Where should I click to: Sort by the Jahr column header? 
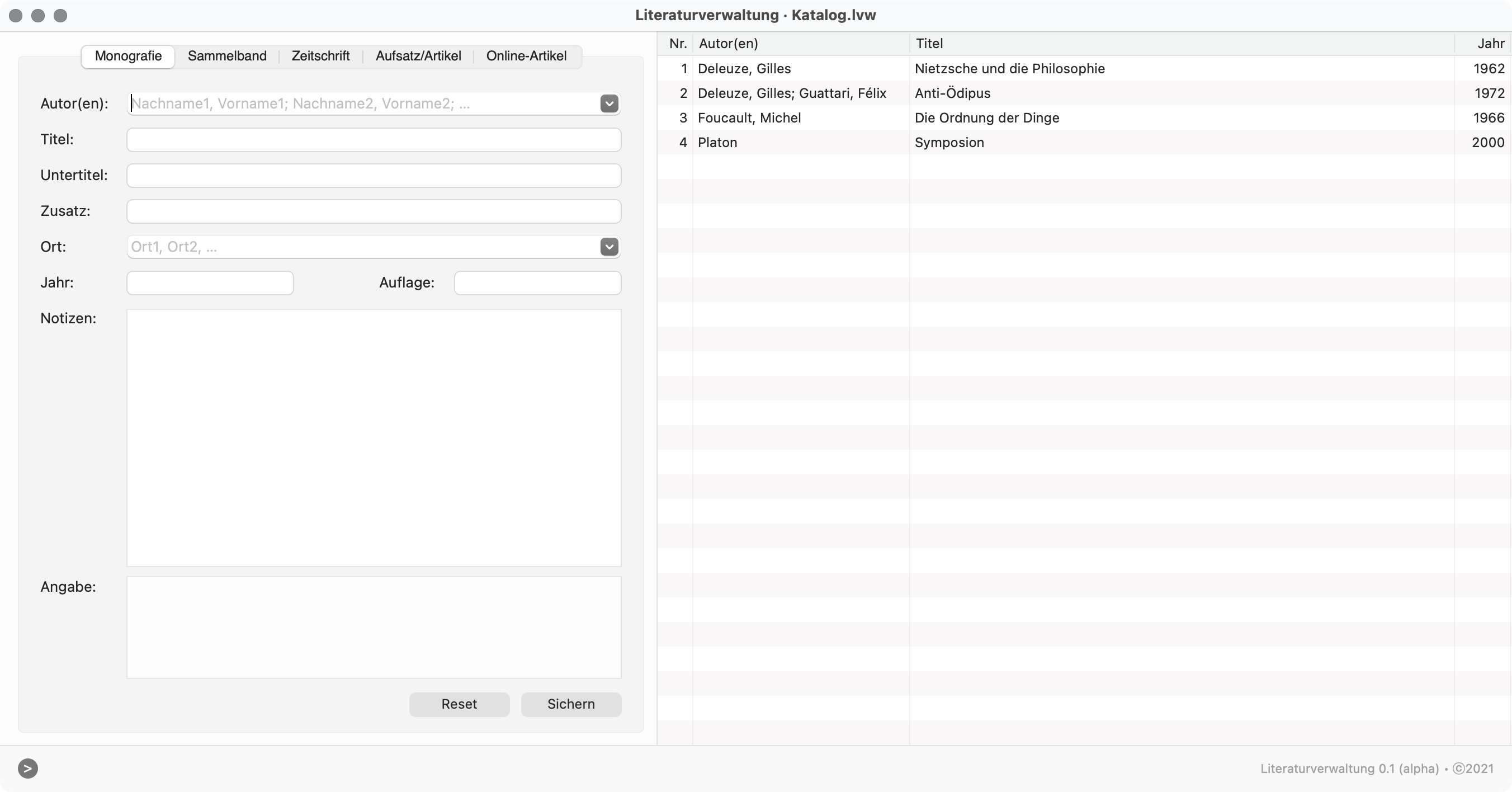tap(1490, 44)
